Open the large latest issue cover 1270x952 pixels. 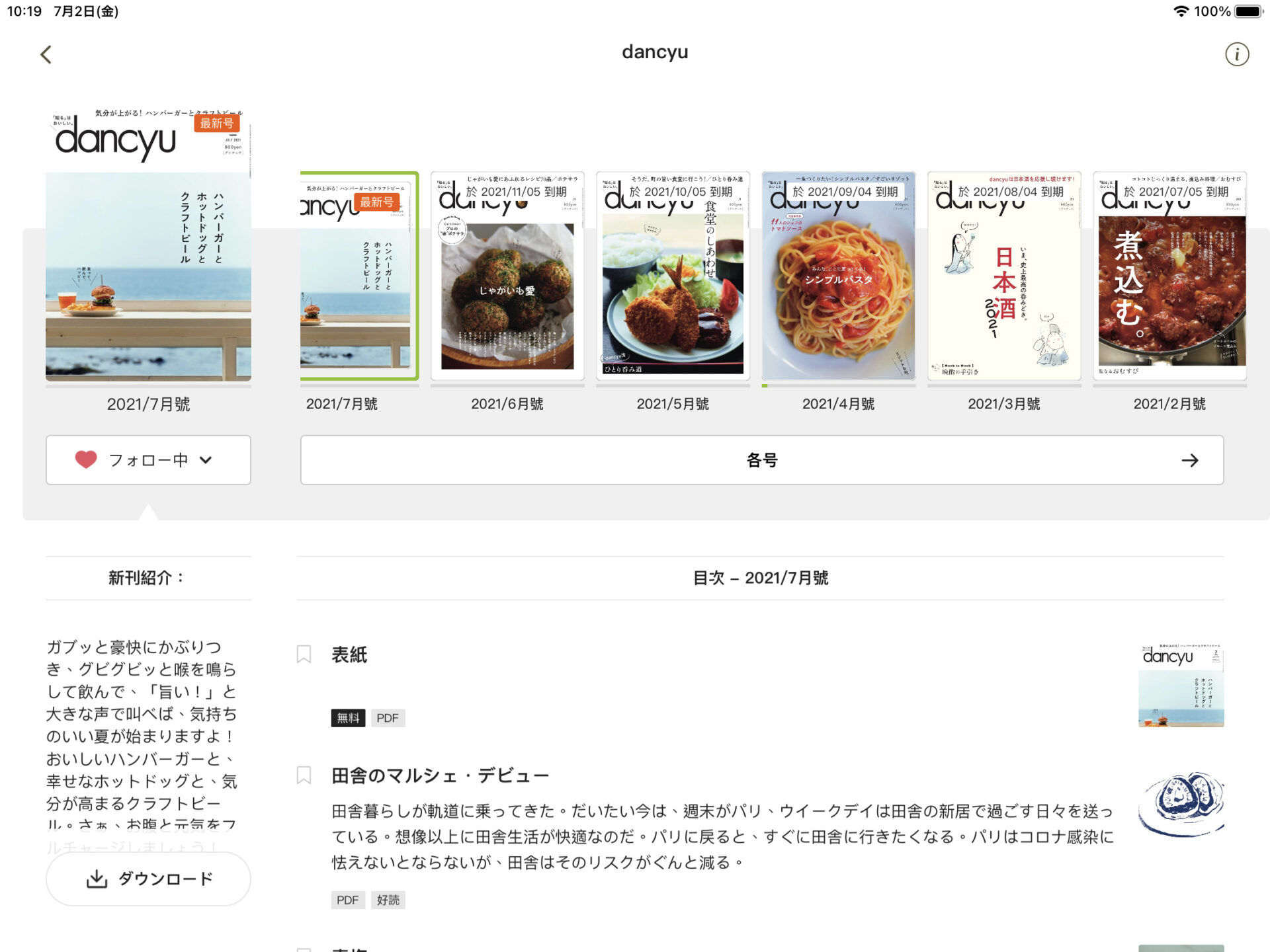[148, 245]
